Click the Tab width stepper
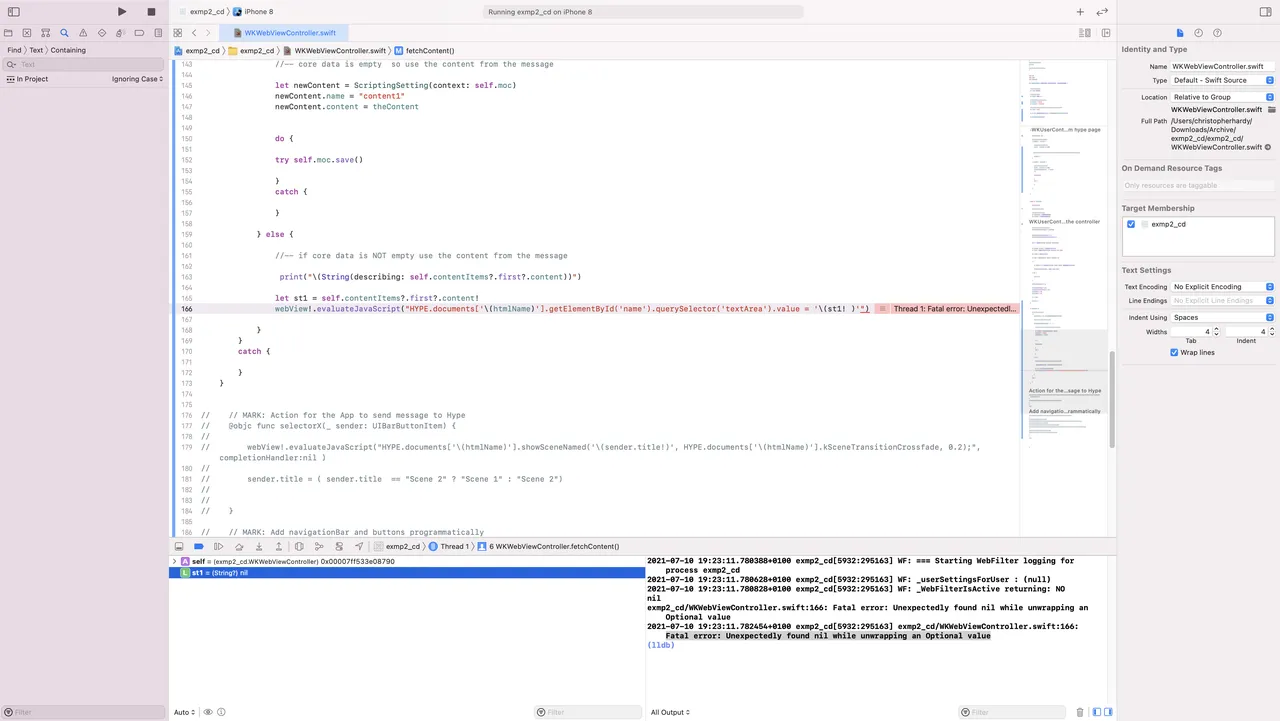 (1218, 331)
